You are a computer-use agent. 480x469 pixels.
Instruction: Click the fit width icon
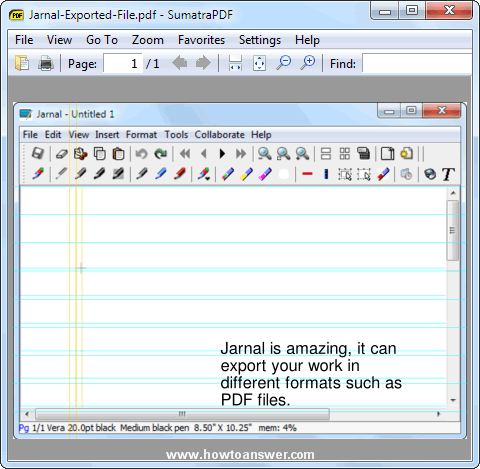235,63
